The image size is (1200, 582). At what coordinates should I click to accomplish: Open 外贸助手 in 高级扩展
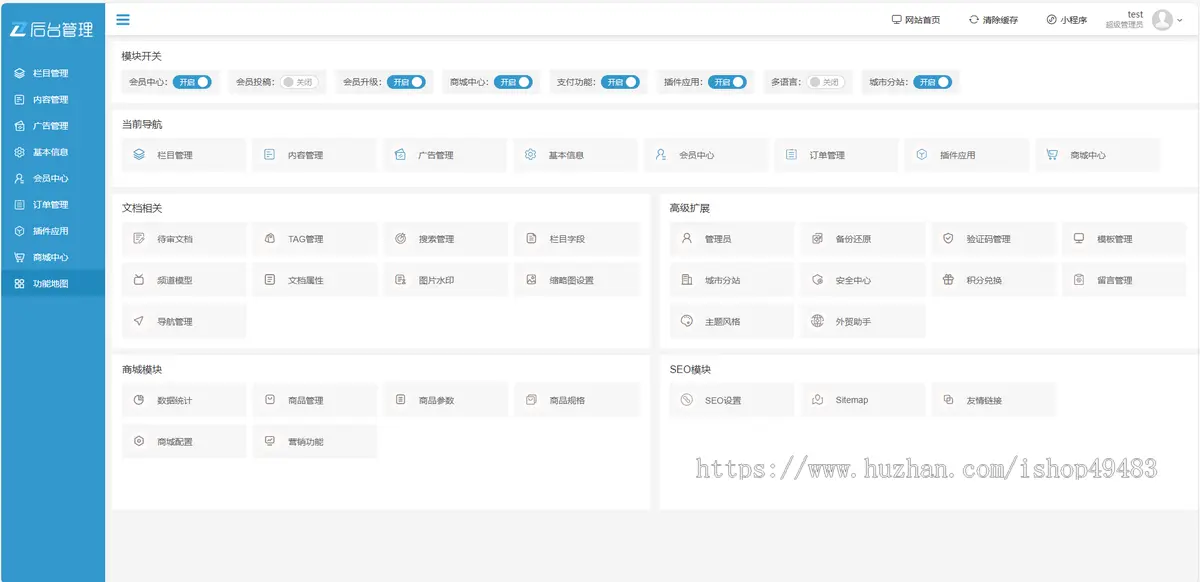(x=863, y=321)
